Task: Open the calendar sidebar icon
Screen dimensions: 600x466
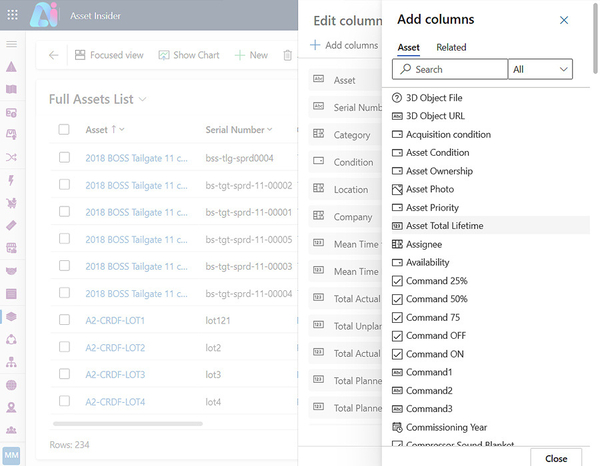Action: (x=11, y=248)
